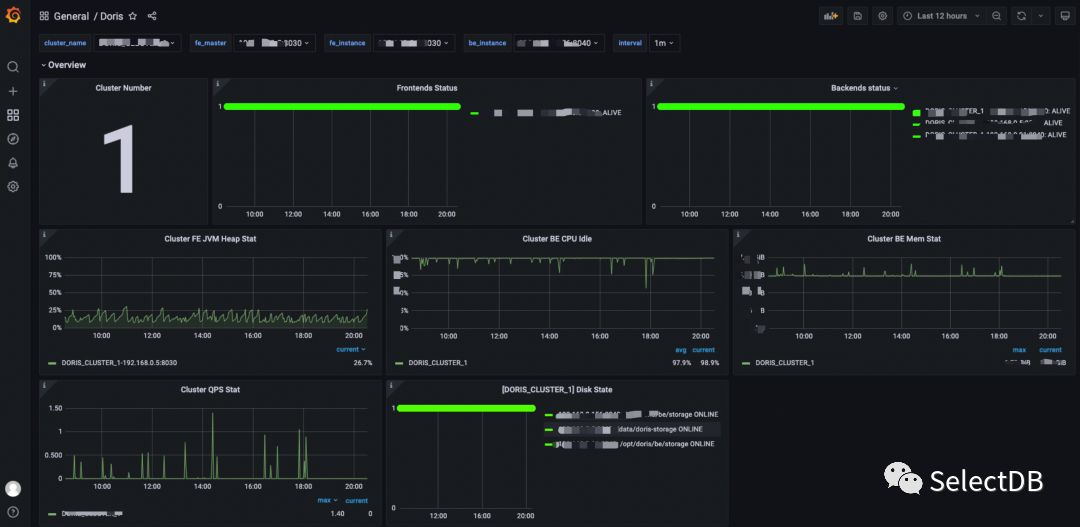Toggle DORIS_CLUSTER_1 series in BE Mem Stat legend
The width and height of the screenshot is (1080, 527).
tap(785, 362)
